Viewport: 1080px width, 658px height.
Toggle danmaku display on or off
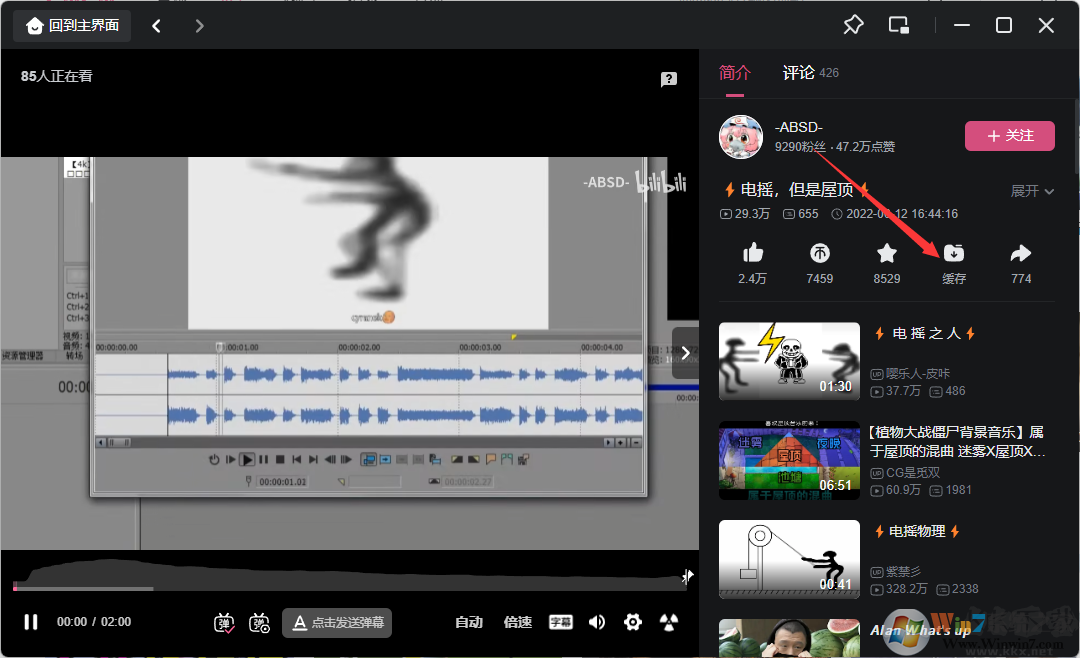coord(224,622)
